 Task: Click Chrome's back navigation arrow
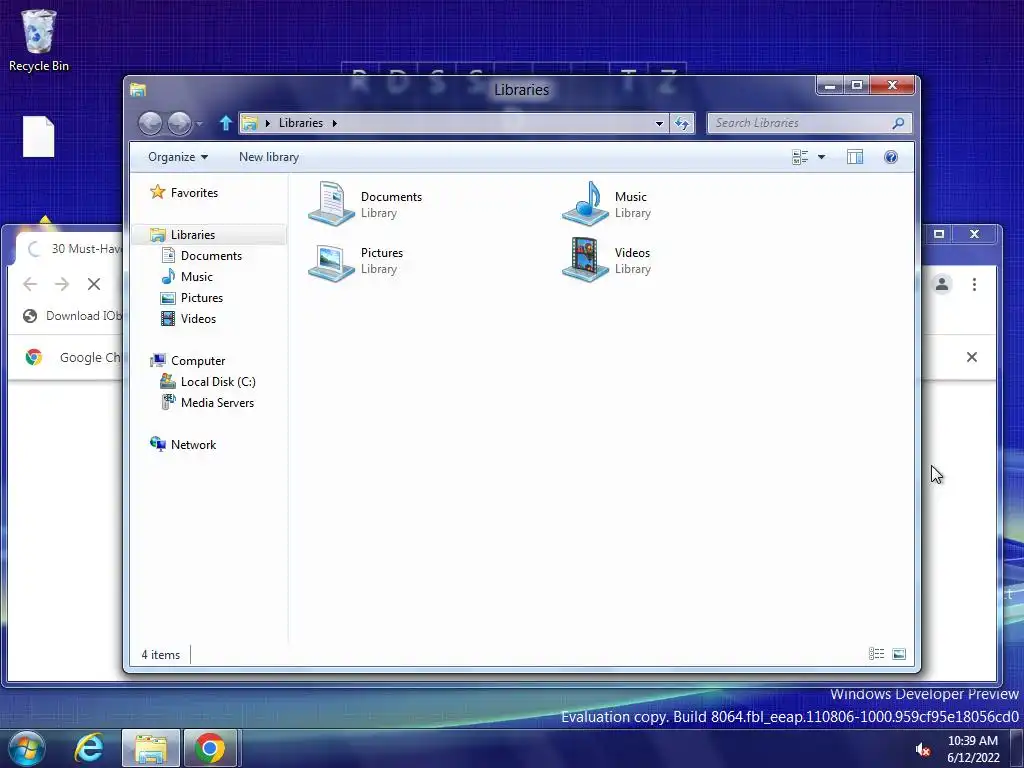pos(30,283)
